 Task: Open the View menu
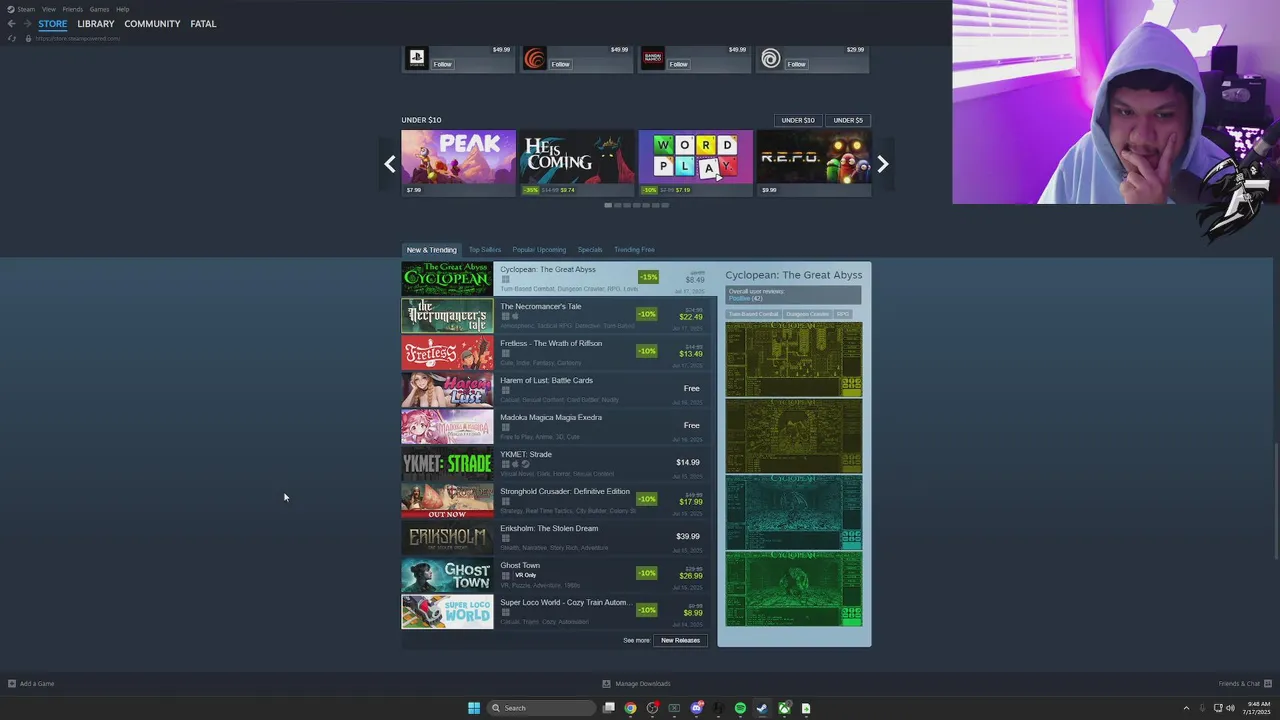click(x=48, y=9)
